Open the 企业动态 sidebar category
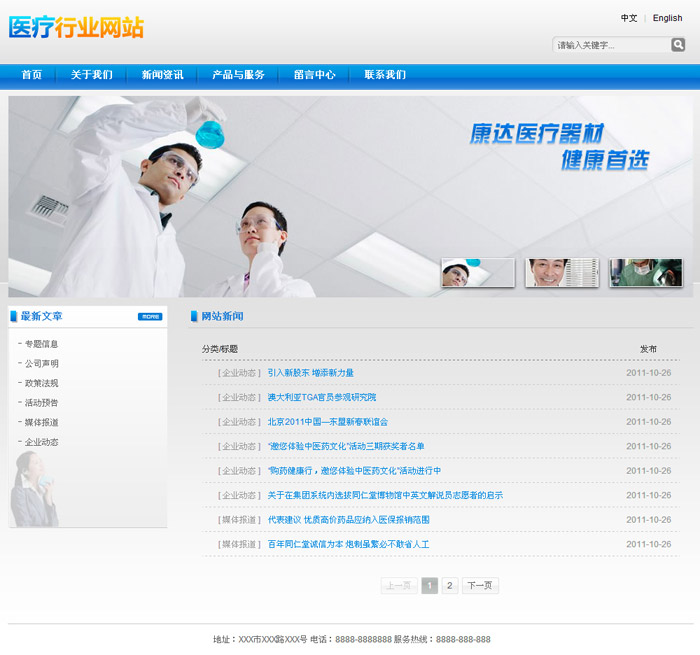Viewport: 700px width, 655px height. [41, 442]
